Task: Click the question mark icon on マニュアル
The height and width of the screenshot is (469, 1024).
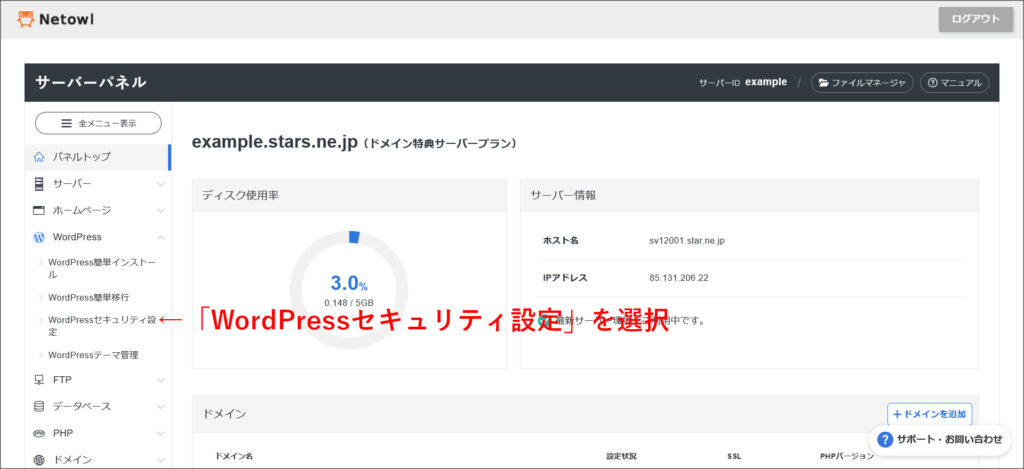Action: click(933, 83)
